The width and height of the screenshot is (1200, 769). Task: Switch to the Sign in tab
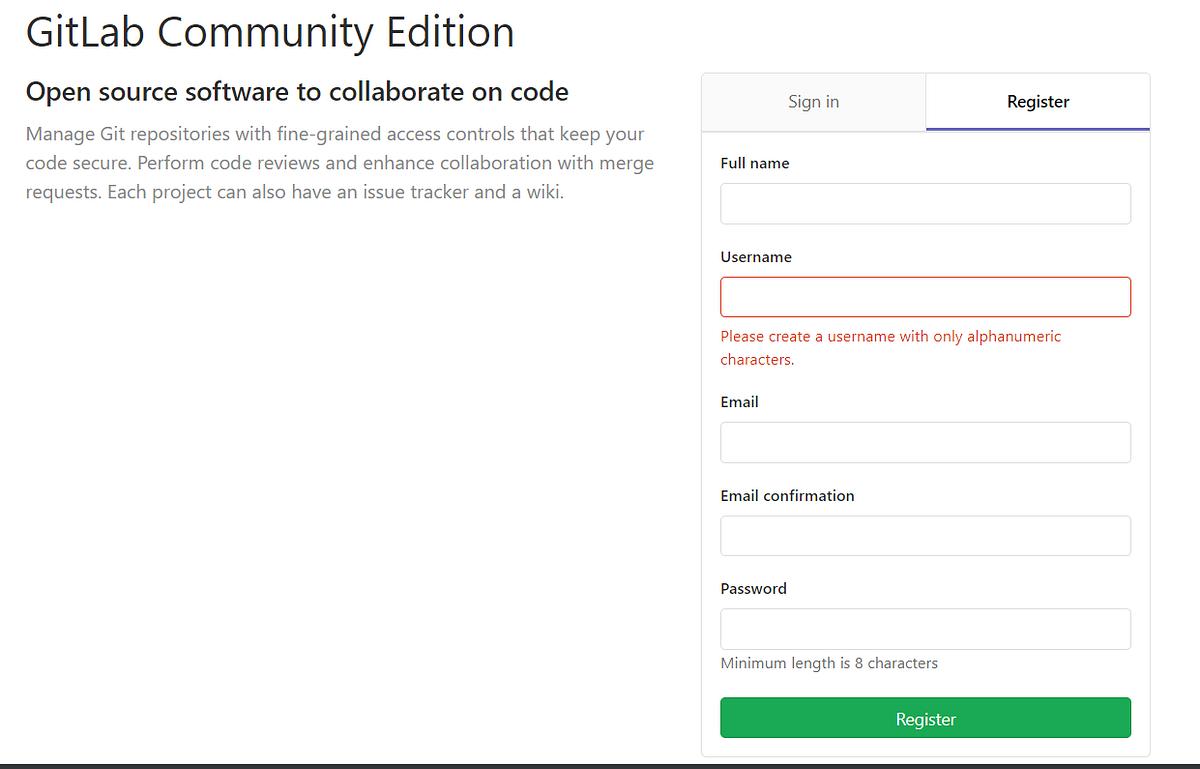coord(813,102)
